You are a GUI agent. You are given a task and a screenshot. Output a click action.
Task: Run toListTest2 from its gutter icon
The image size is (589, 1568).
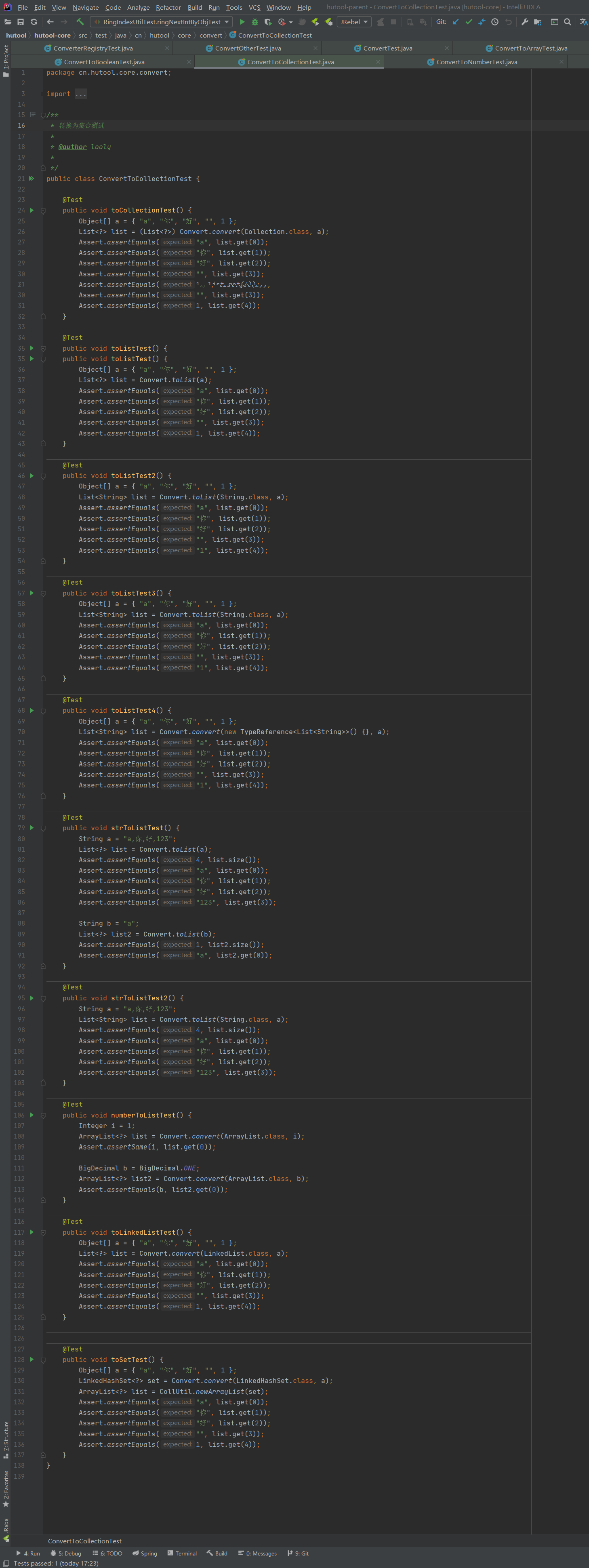(x=32, y=476)
